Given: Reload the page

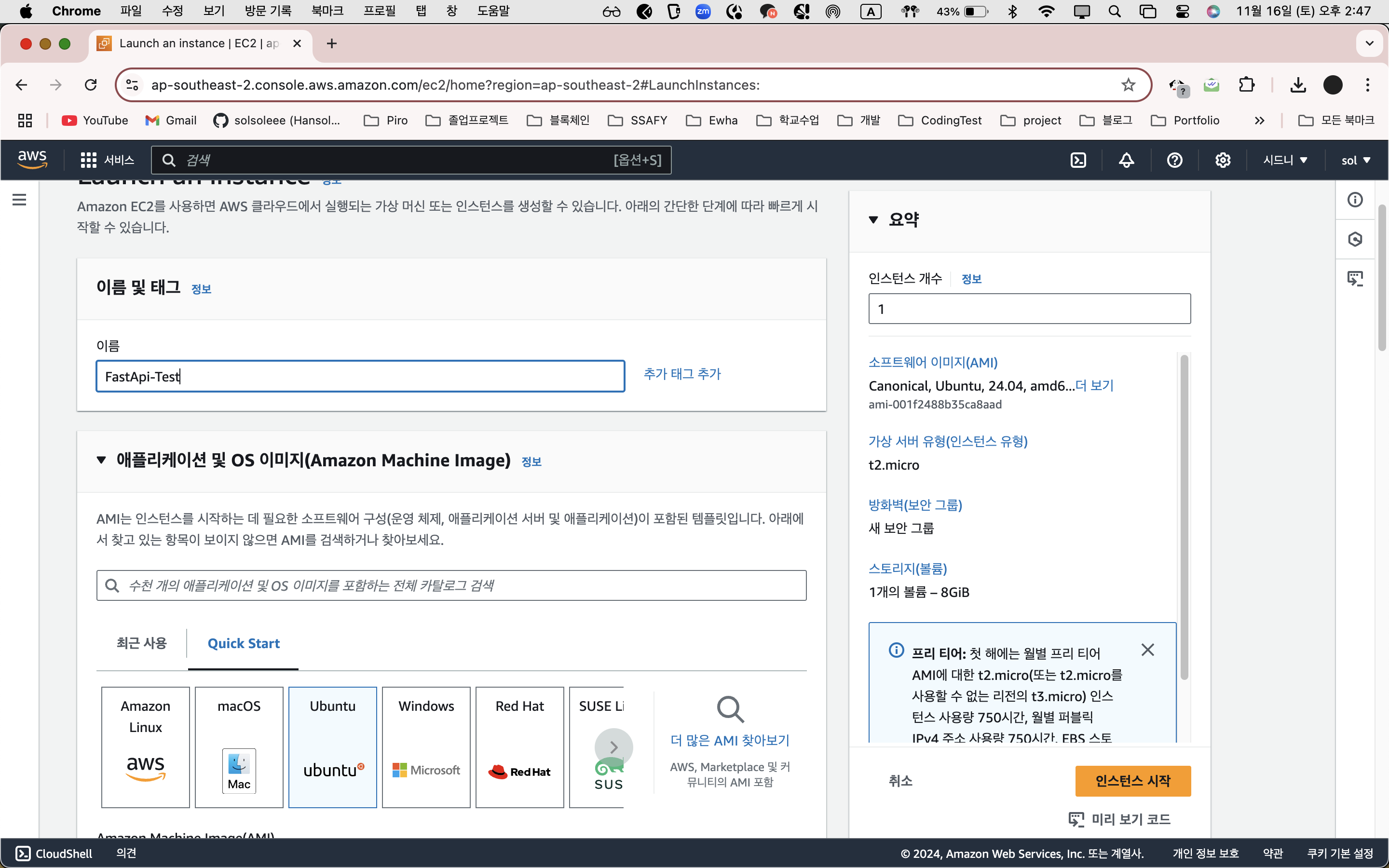Looking at the screenshot, I should pos(91,85).
